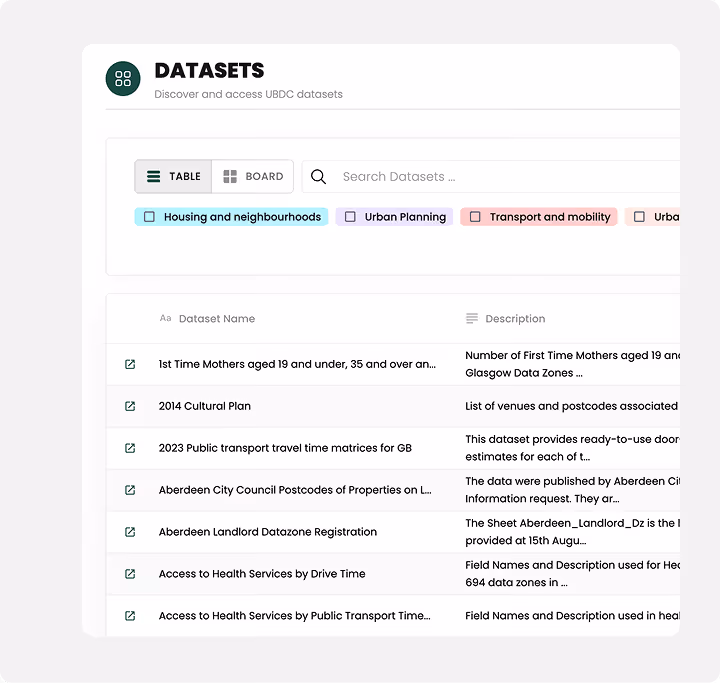The width and height of the screenshot is (720, 683).
Task: Tick the partially visible Urba... filter checkbox
Action: [639, 217]
